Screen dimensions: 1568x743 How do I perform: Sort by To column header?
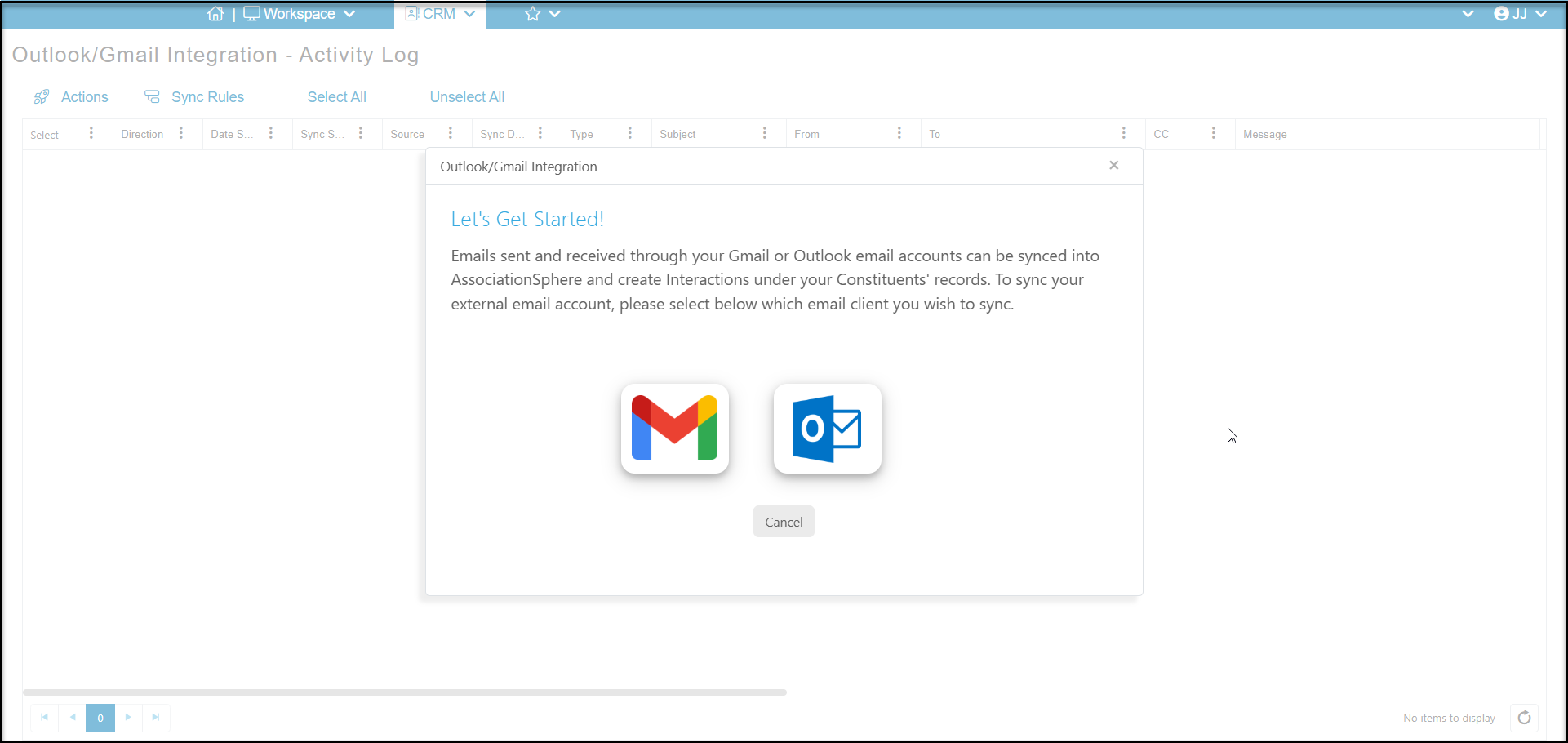[x=935, y=135]
